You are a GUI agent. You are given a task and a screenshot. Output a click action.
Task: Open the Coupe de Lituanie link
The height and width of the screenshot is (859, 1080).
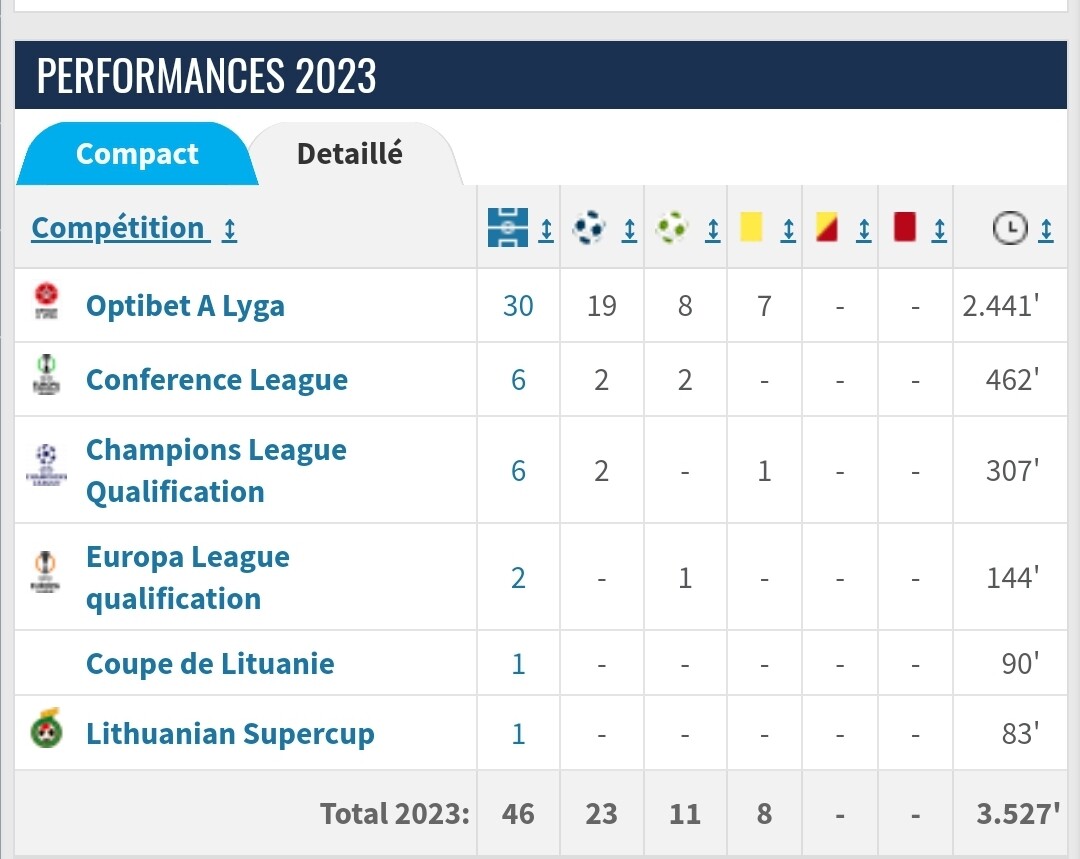[x=210, y=664]
